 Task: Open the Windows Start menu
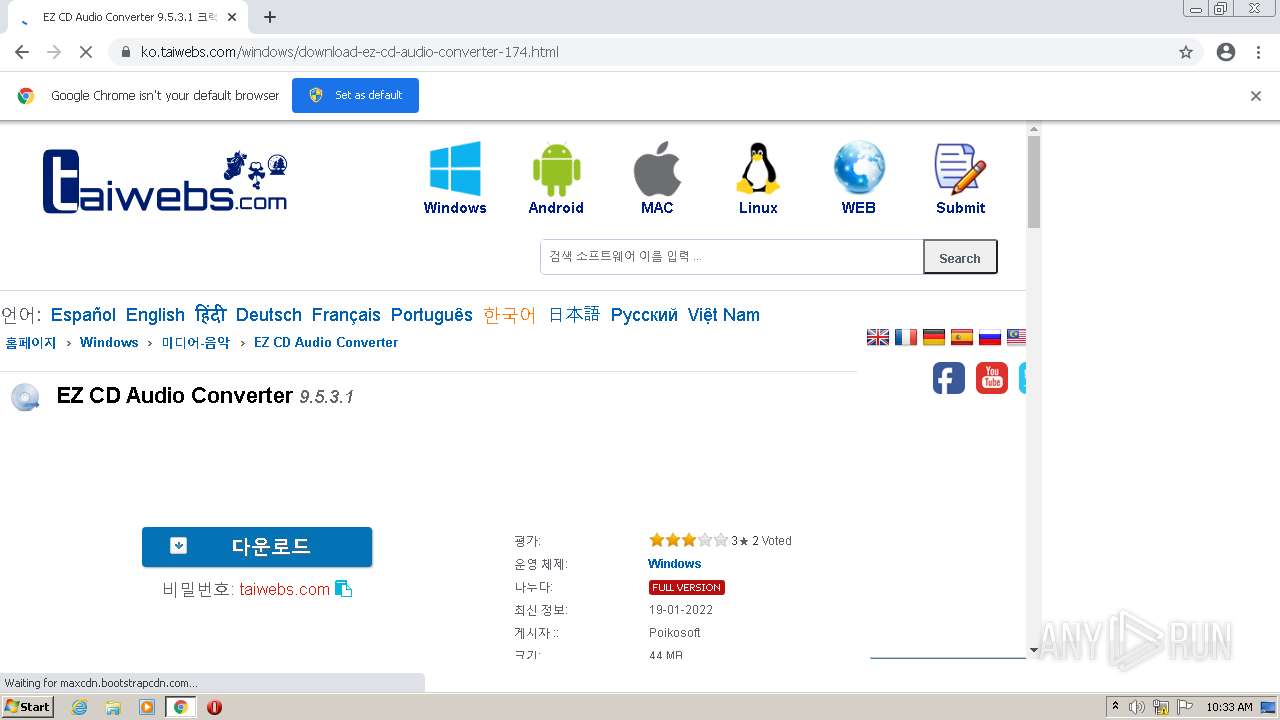pyautogui.click(x=28, y=707)
